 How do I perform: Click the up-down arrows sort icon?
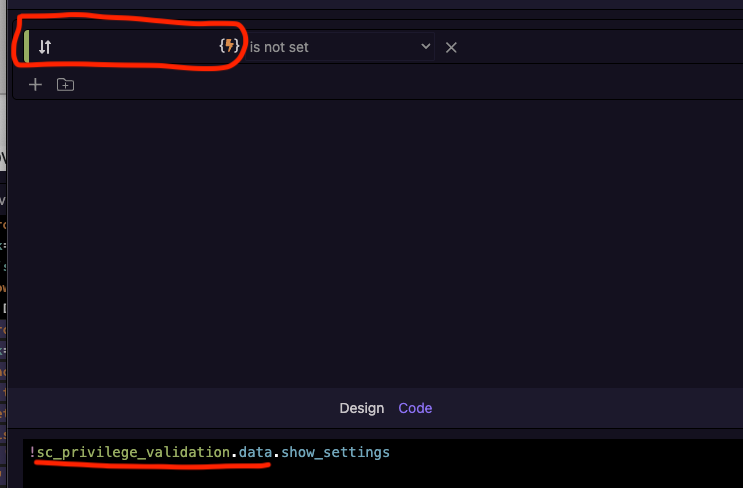45,47
